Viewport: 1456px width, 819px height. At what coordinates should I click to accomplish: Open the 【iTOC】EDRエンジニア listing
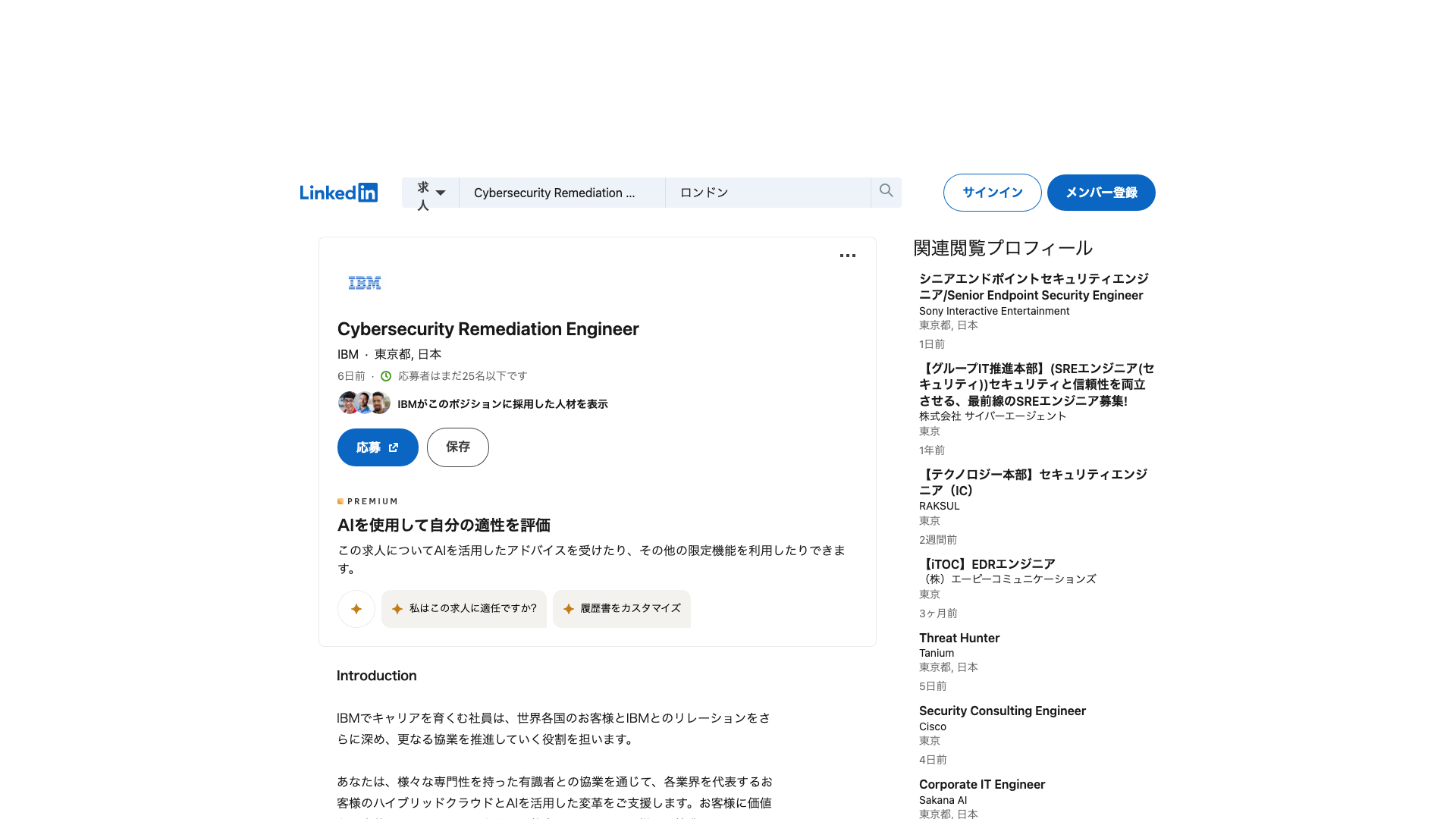[x=987, y=563]
